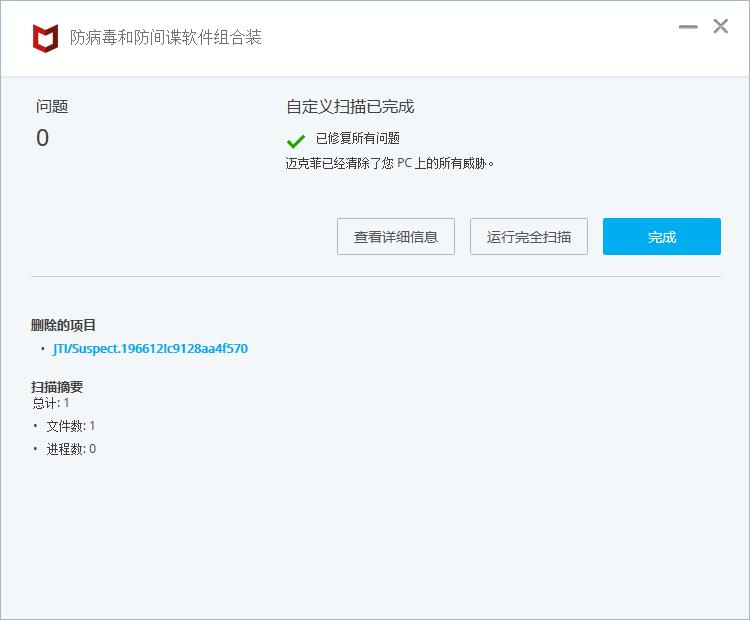Screen dimensions: 750x620
Task: Select the 进程数: 0 entry
Action: tap(71, 449)
